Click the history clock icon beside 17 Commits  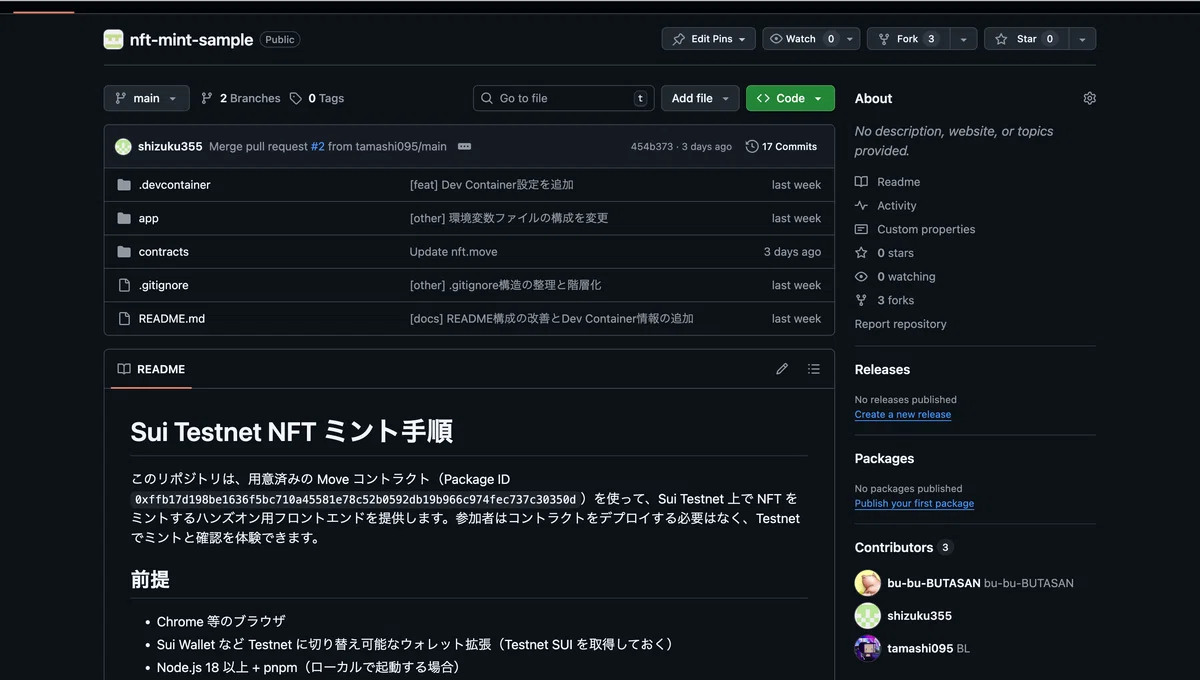pyautogui.click(x=752, y=146)
